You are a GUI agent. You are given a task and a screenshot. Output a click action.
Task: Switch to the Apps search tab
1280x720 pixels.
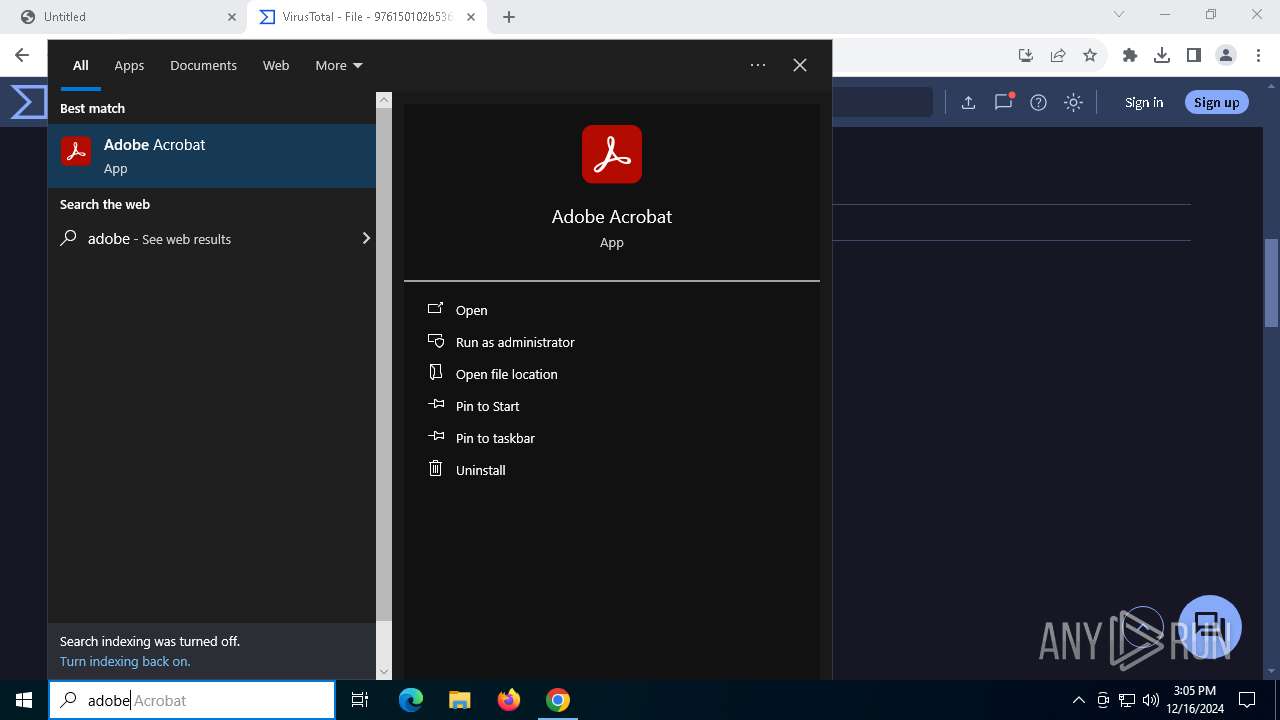pyautogui.click(x=129, y=65)
